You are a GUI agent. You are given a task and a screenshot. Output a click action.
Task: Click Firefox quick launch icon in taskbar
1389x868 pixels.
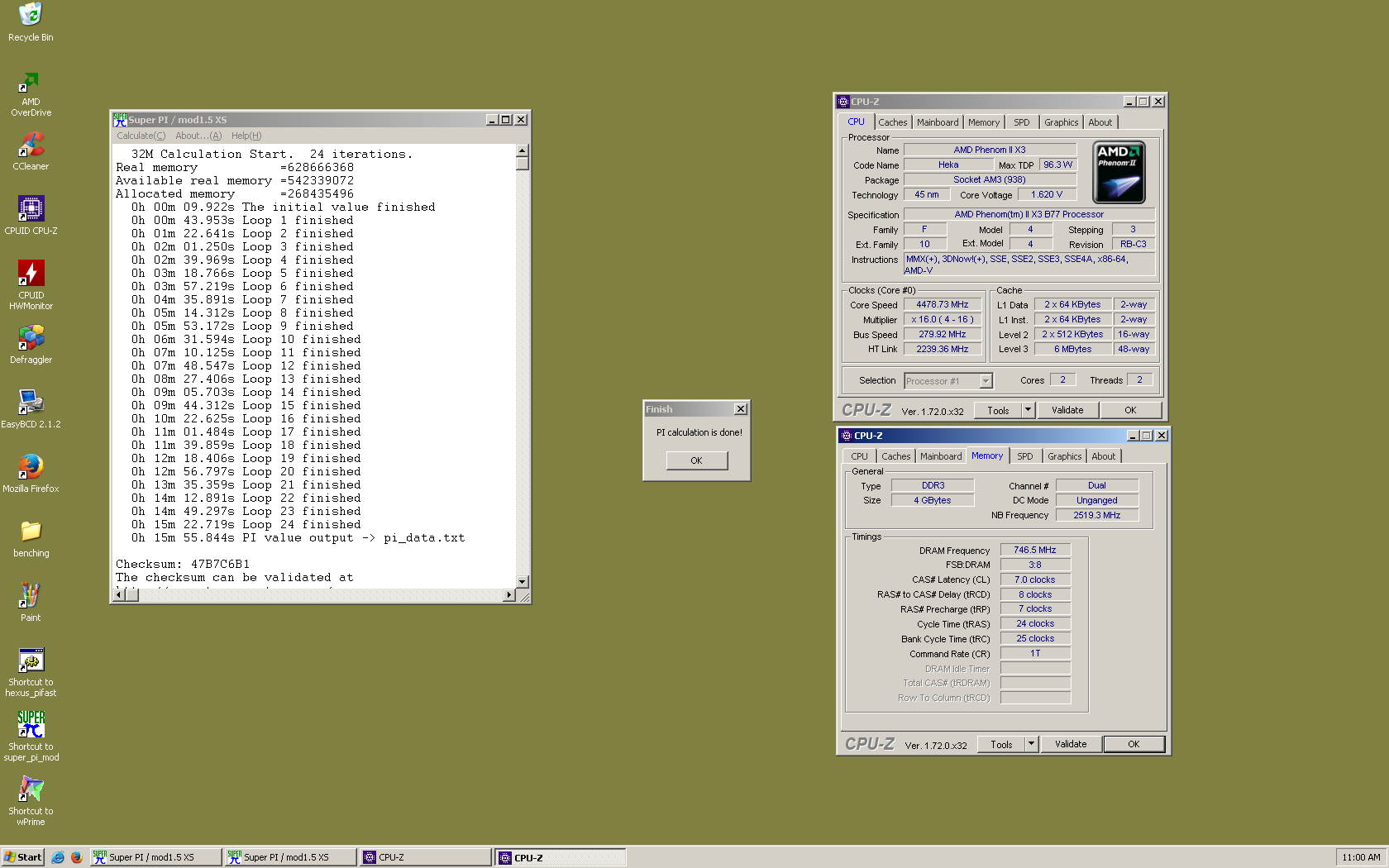point(76,857)
